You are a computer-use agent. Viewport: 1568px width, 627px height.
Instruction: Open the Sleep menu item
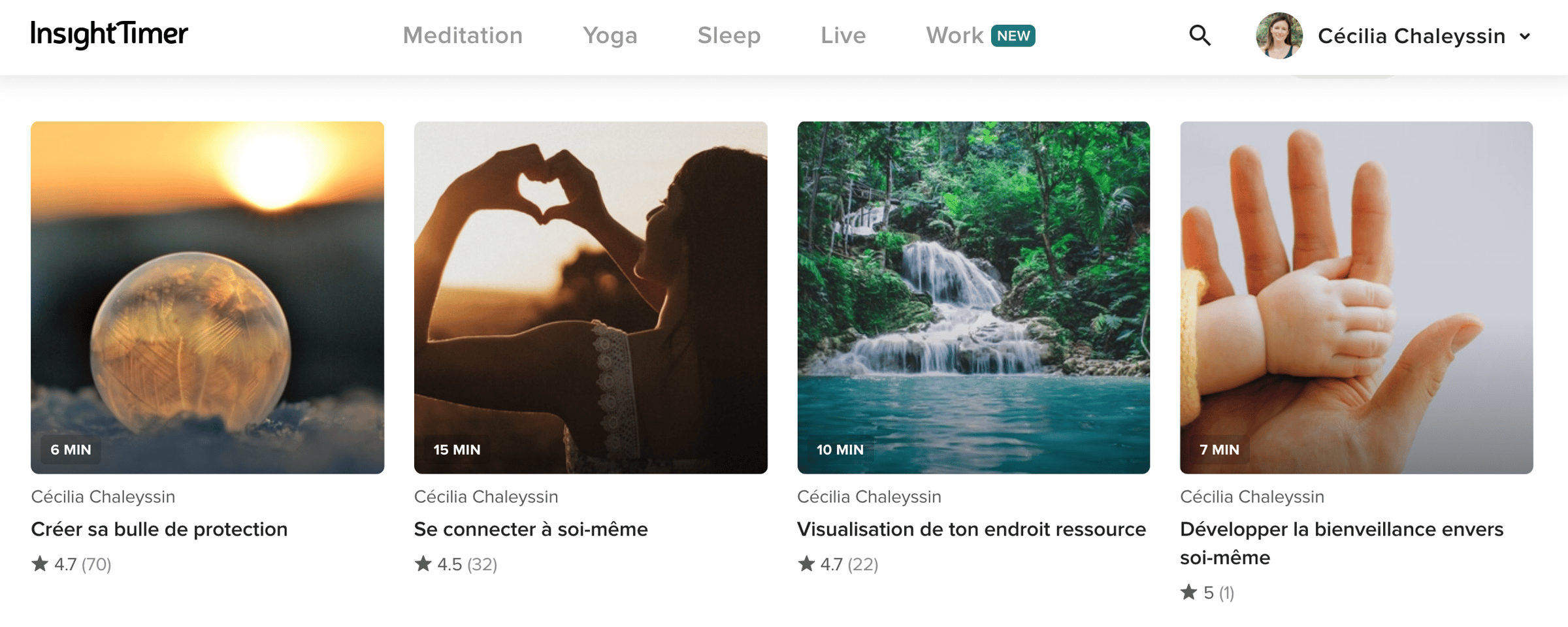pyautogui.click(x=728, y=35)
